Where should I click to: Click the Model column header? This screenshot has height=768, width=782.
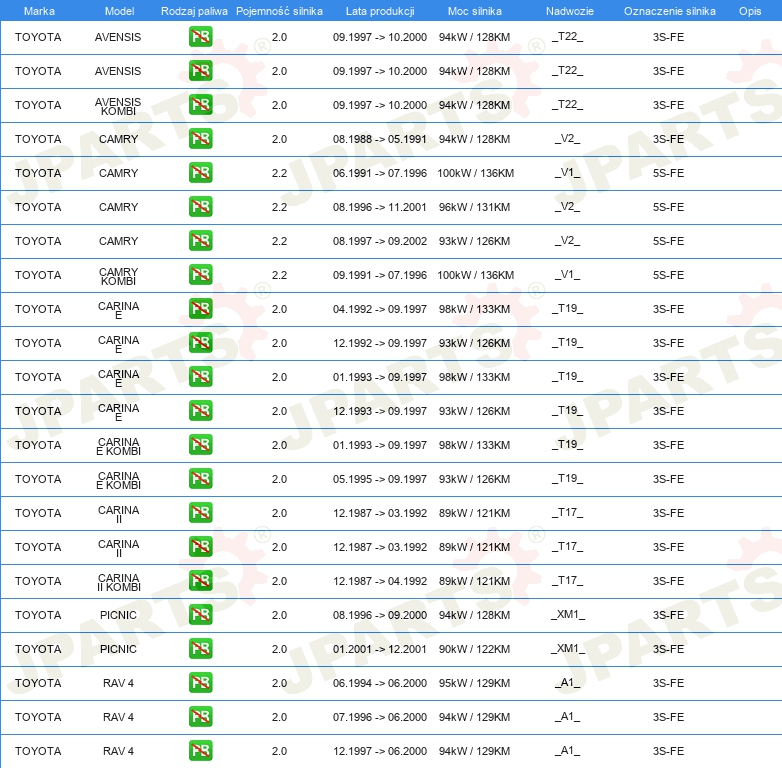[120, 11]
